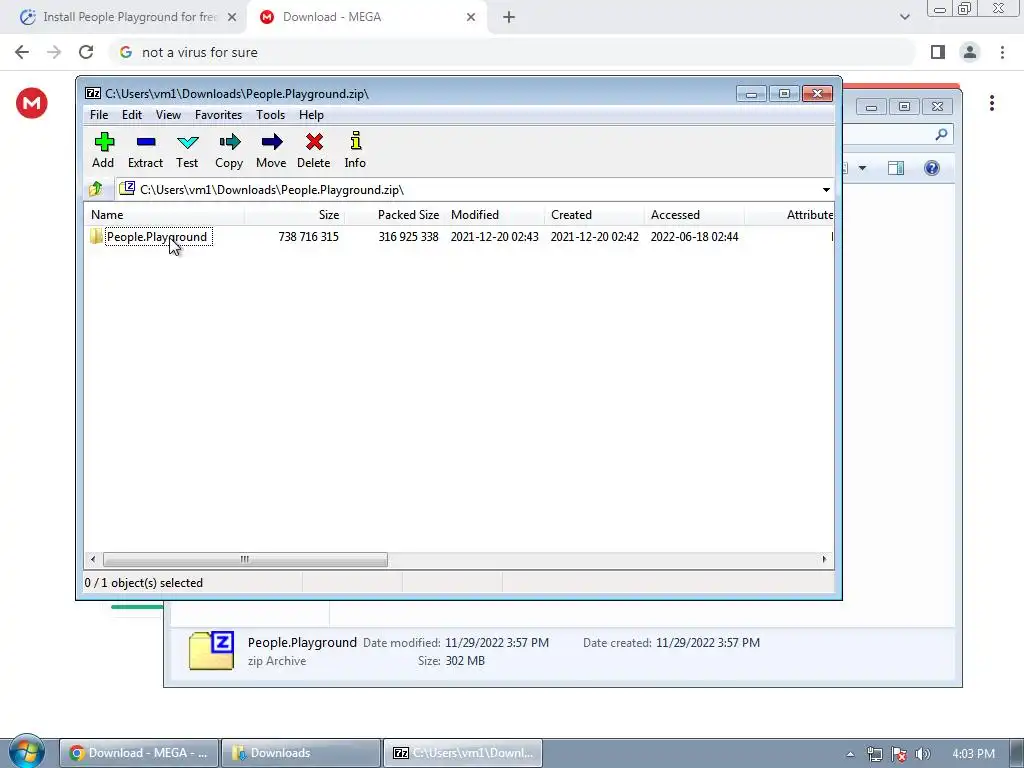Open the network tray icon
Image resolution: width=1024 pixels, height=768 pixels.
click(875, 754)
